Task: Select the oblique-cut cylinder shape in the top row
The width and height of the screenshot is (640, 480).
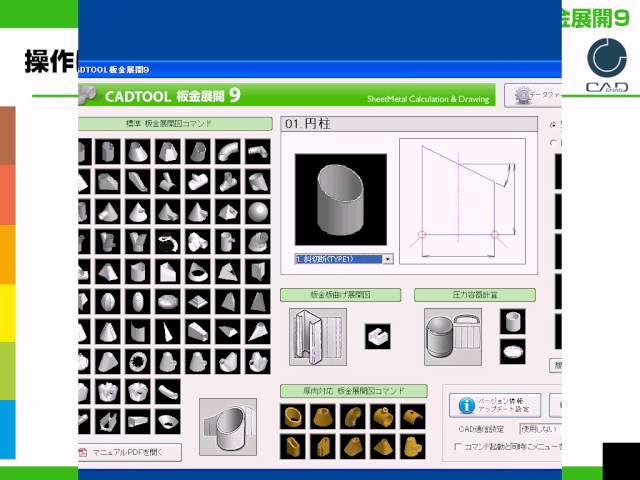Action: click(198, 151)
